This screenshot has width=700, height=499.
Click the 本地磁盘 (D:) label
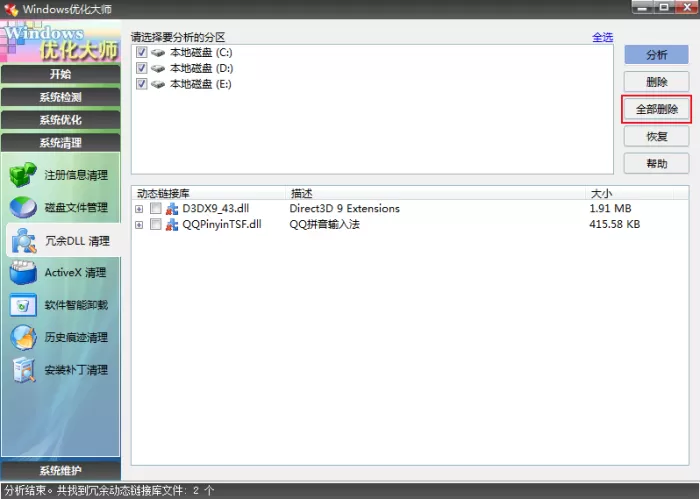201,68
